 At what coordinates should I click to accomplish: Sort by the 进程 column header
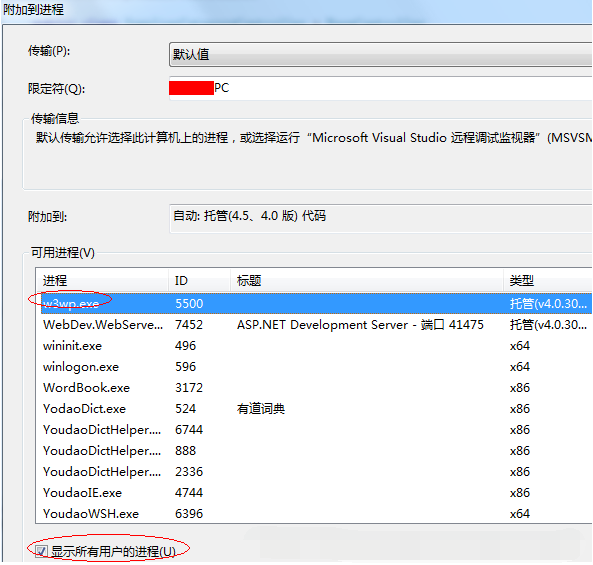coord(102,281)
